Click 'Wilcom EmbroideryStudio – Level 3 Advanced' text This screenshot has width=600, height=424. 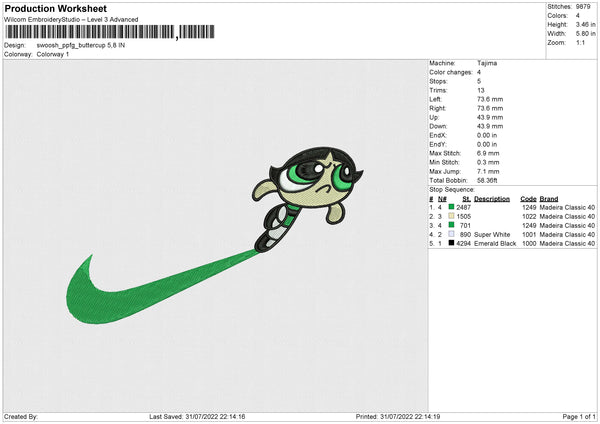[x=71, y=20]
